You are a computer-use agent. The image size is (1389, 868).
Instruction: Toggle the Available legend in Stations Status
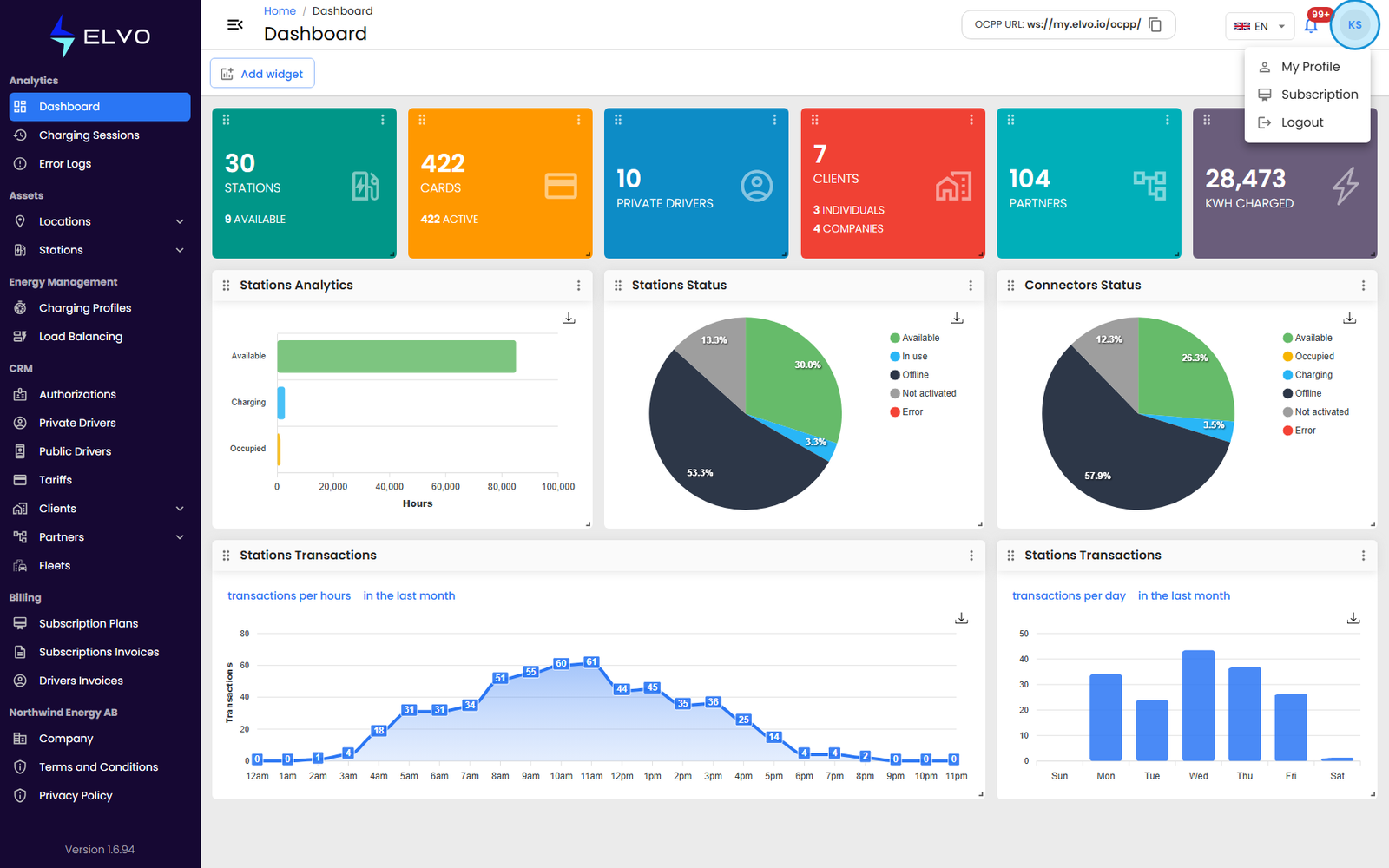(x=915, y=338)
